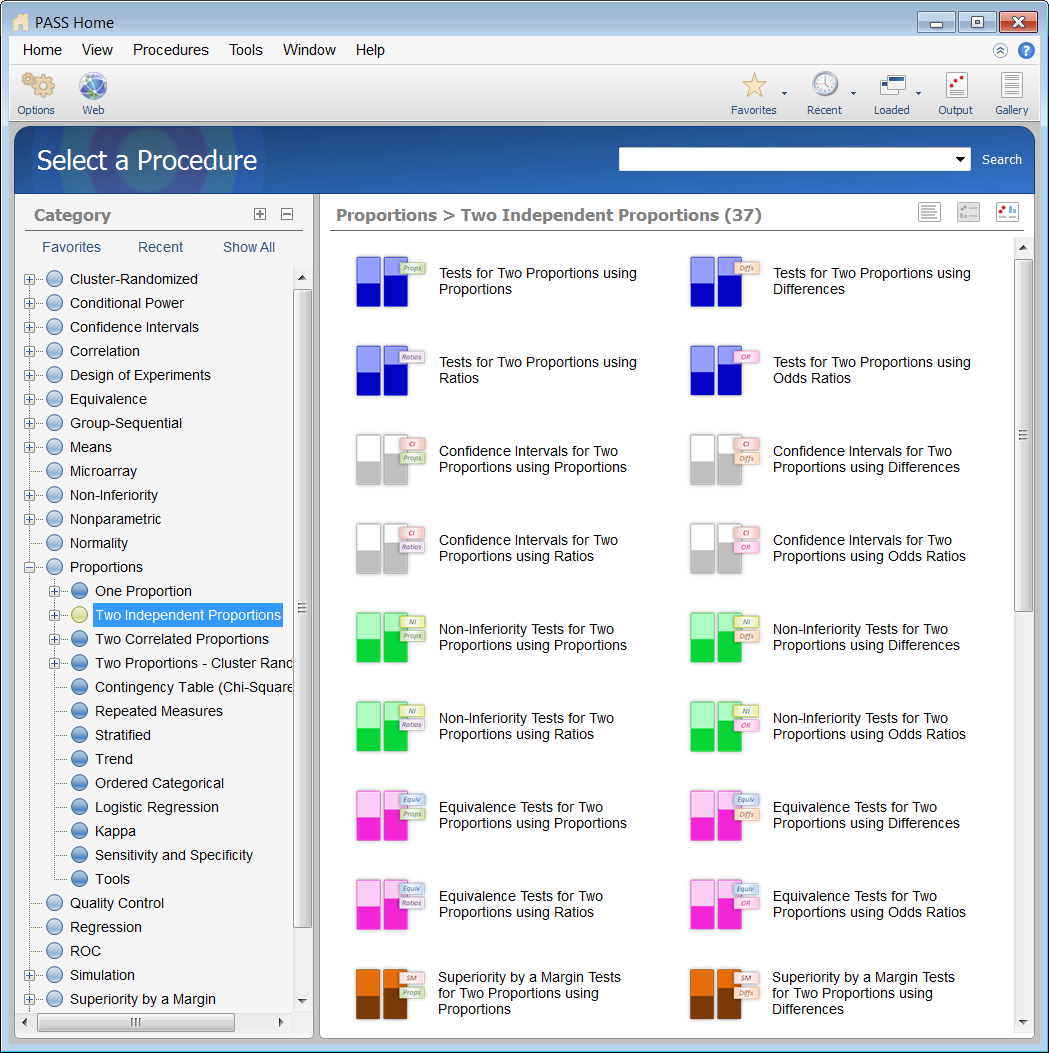This screenshot has width=1049, height=1053.
Task: Open Tests for Two Proportions using Differences icon
Action: (x=725, y=281)
